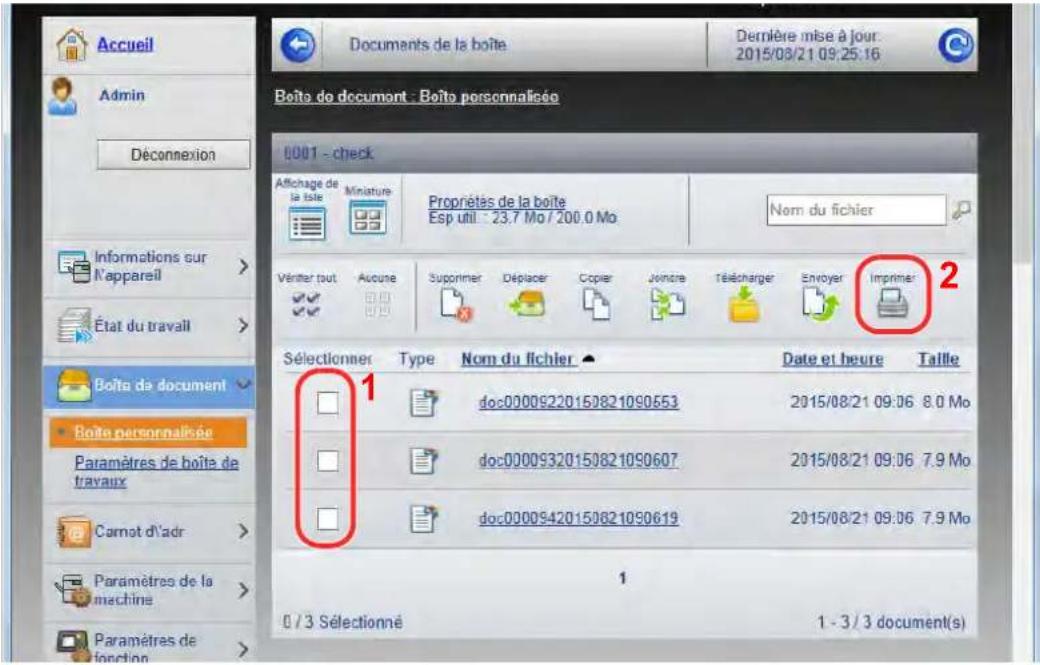Expand État du travail chevron
The width and height of the screenshot is (1040, 665).
pos(243,326)
